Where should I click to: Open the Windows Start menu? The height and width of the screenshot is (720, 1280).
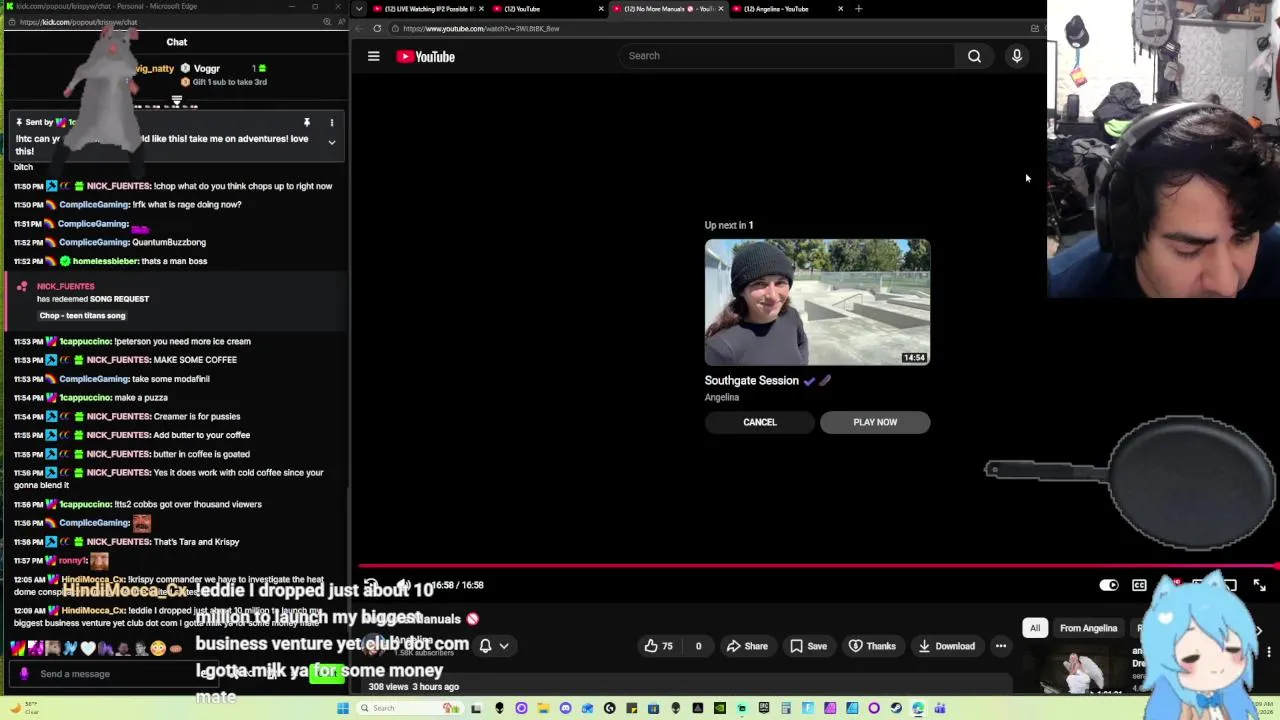point(344,708)
